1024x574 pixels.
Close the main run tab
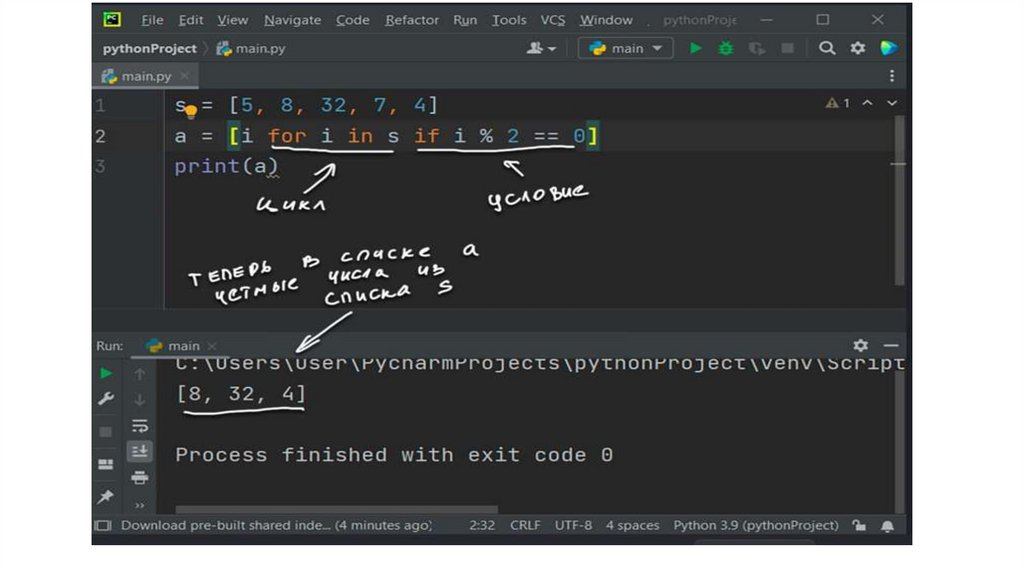click(x=212, y=346)
